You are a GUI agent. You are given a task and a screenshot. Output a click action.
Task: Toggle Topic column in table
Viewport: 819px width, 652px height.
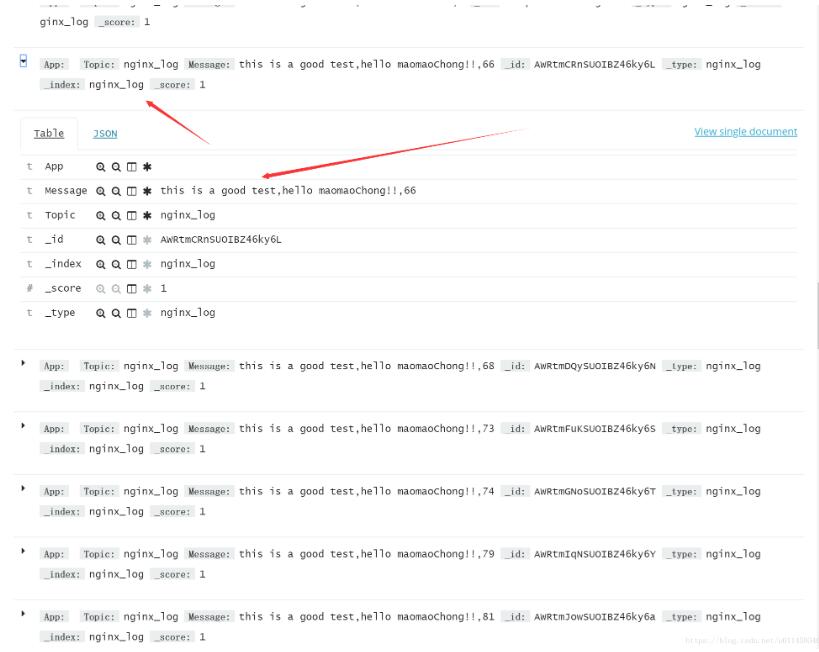(x=131, y=215)
